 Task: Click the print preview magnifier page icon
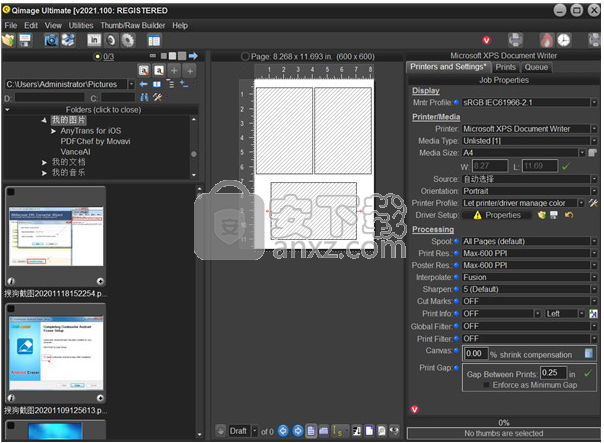click(x=381, y=431)
